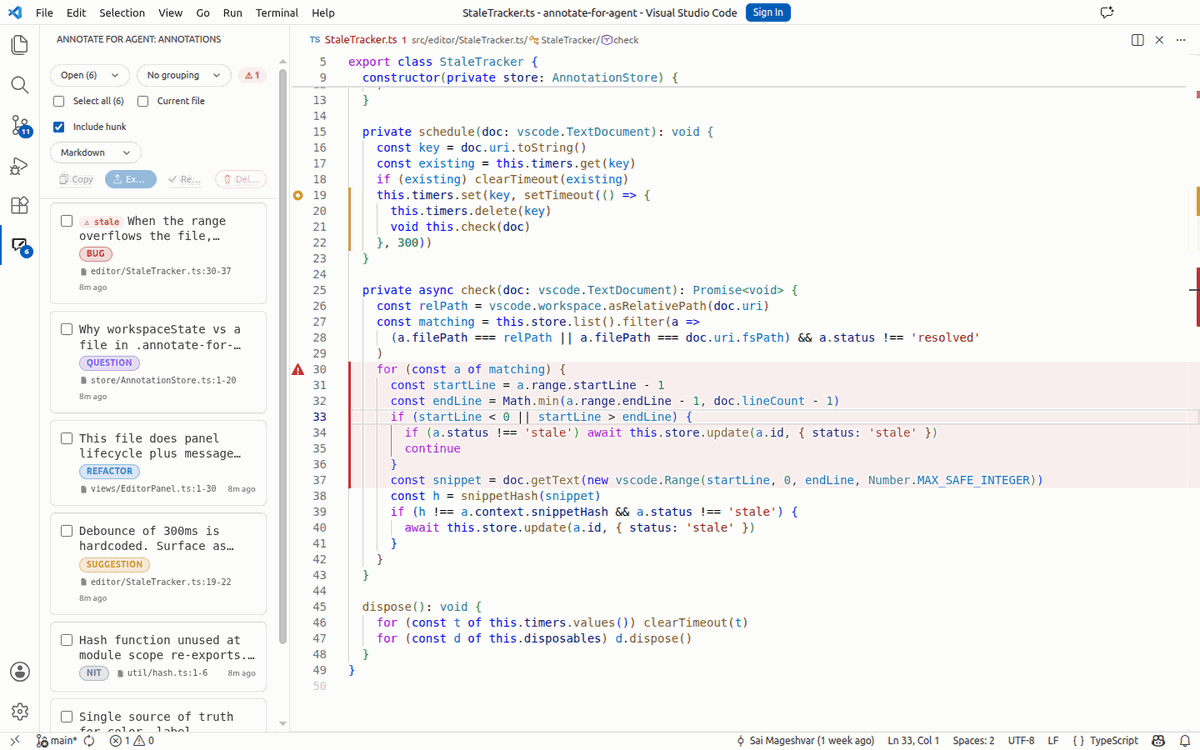Open the Accounts icon in activity bar
Screen dimensions: 1200x750
coord(19,671)
